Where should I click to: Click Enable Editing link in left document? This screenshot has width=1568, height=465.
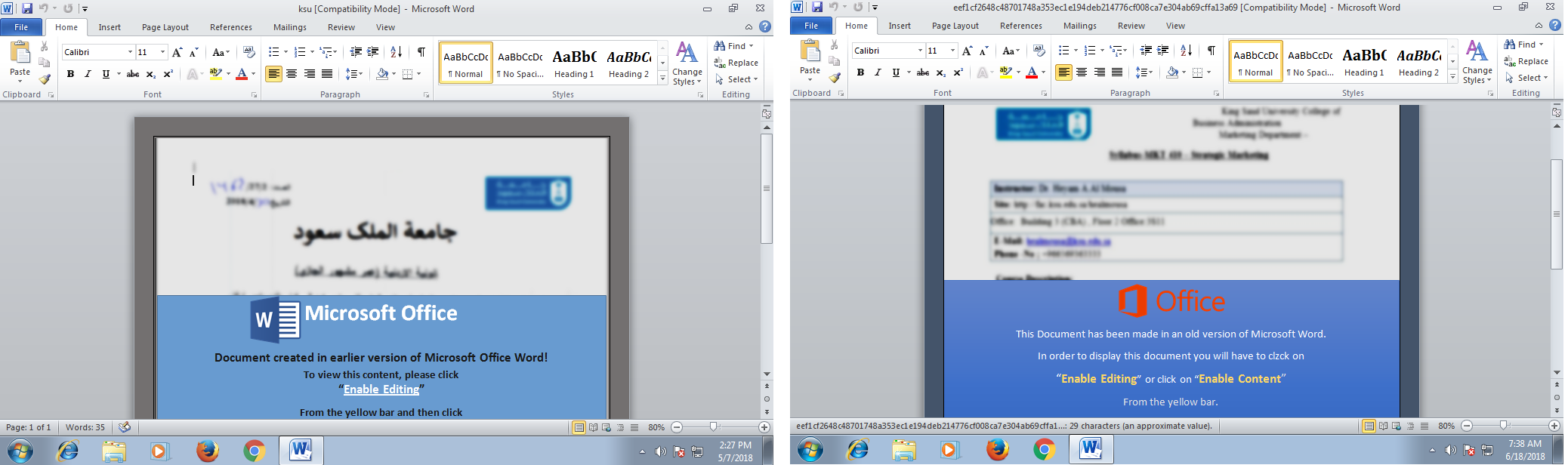(x=381, y=390)
